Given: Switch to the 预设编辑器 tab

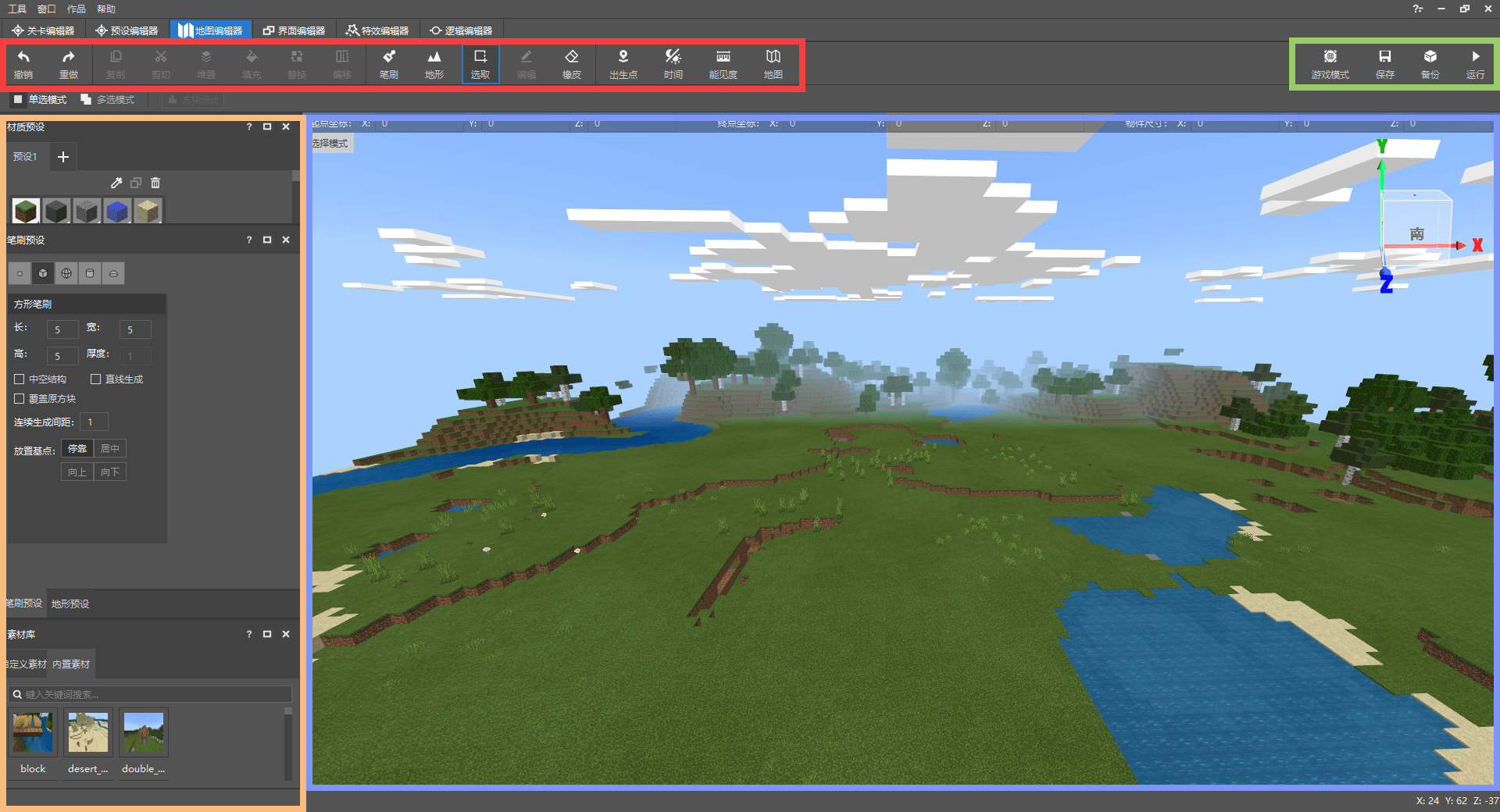Looking at the screenshot, I should 127,30.
